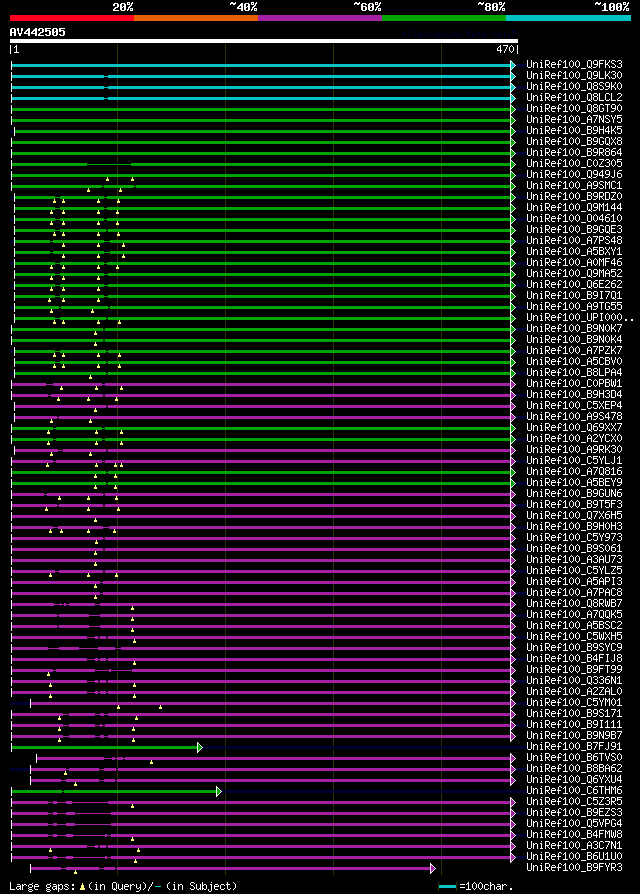Click the arrowhead ending the UniRef100_B9FYR3 alignment
This screenshot has width=640, height=894.
tap(433, 868)
